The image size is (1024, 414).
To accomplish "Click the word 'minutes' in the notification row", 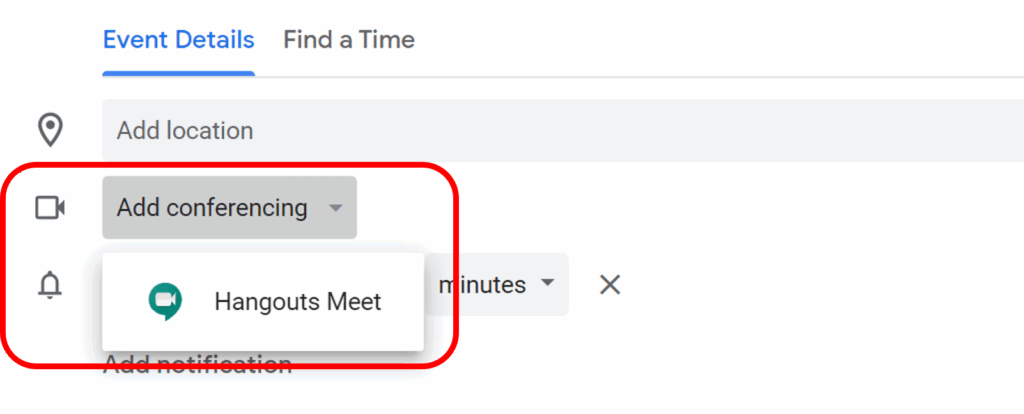I will (483, 285).
